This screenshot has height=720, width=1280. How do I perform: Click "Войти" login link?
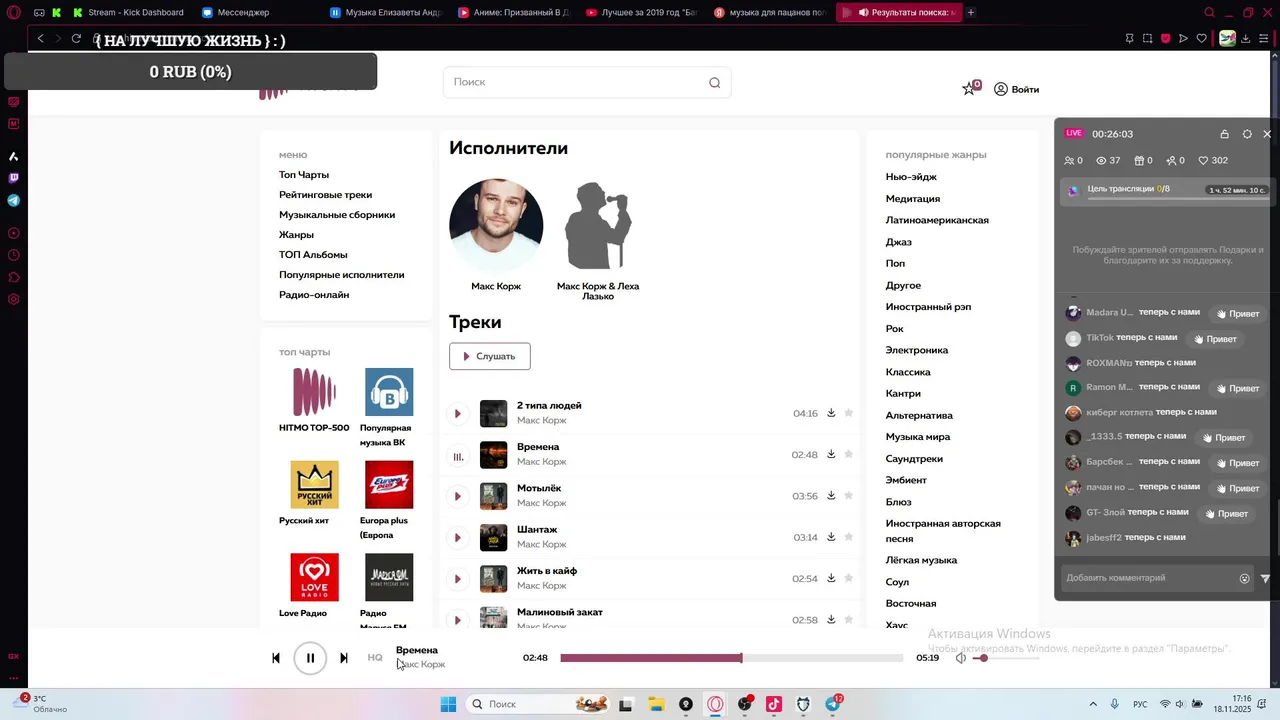tap(1016, 89)
